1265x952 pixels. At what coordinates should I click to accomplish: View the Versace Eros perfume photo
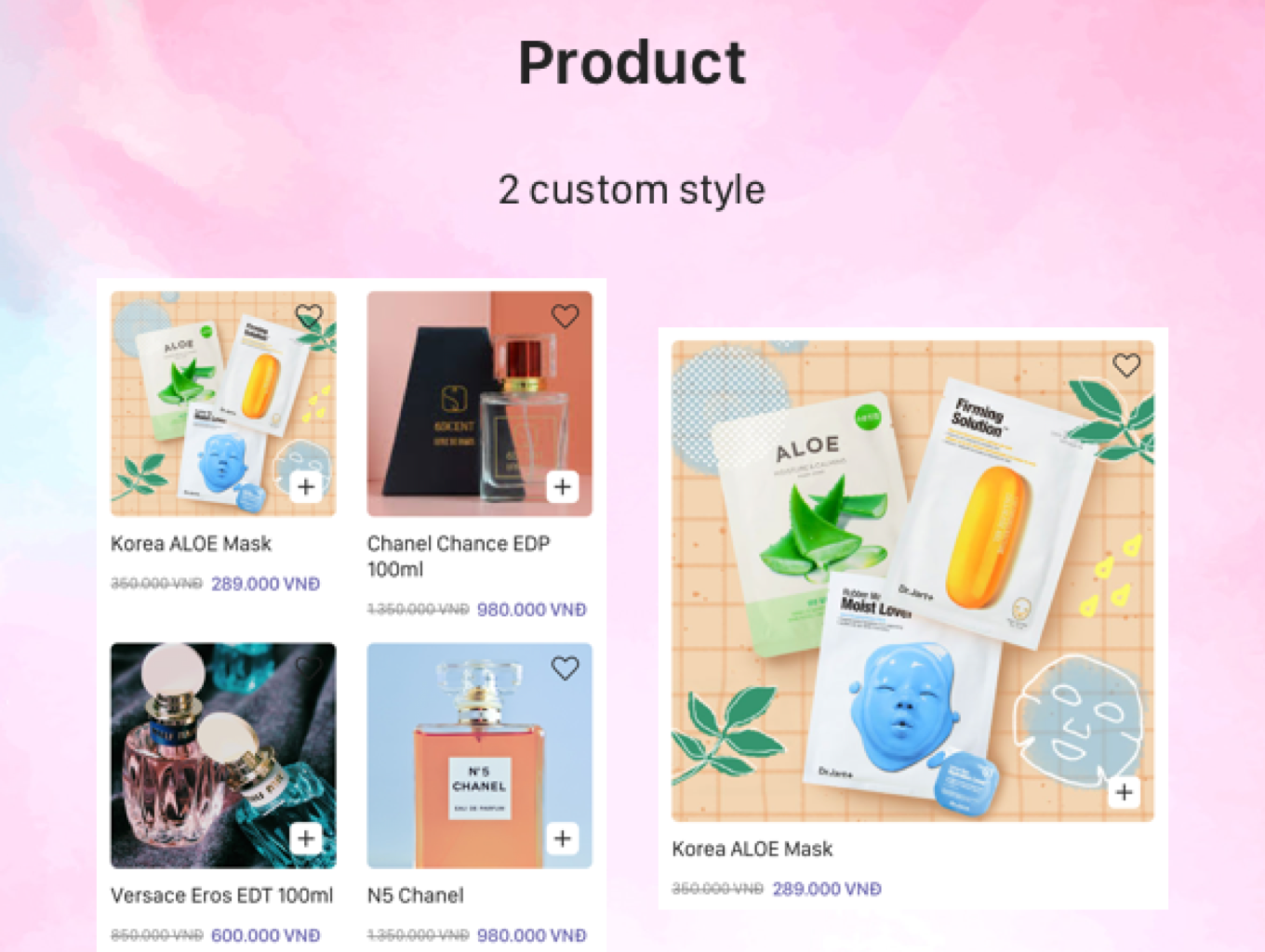click(223, 756)
